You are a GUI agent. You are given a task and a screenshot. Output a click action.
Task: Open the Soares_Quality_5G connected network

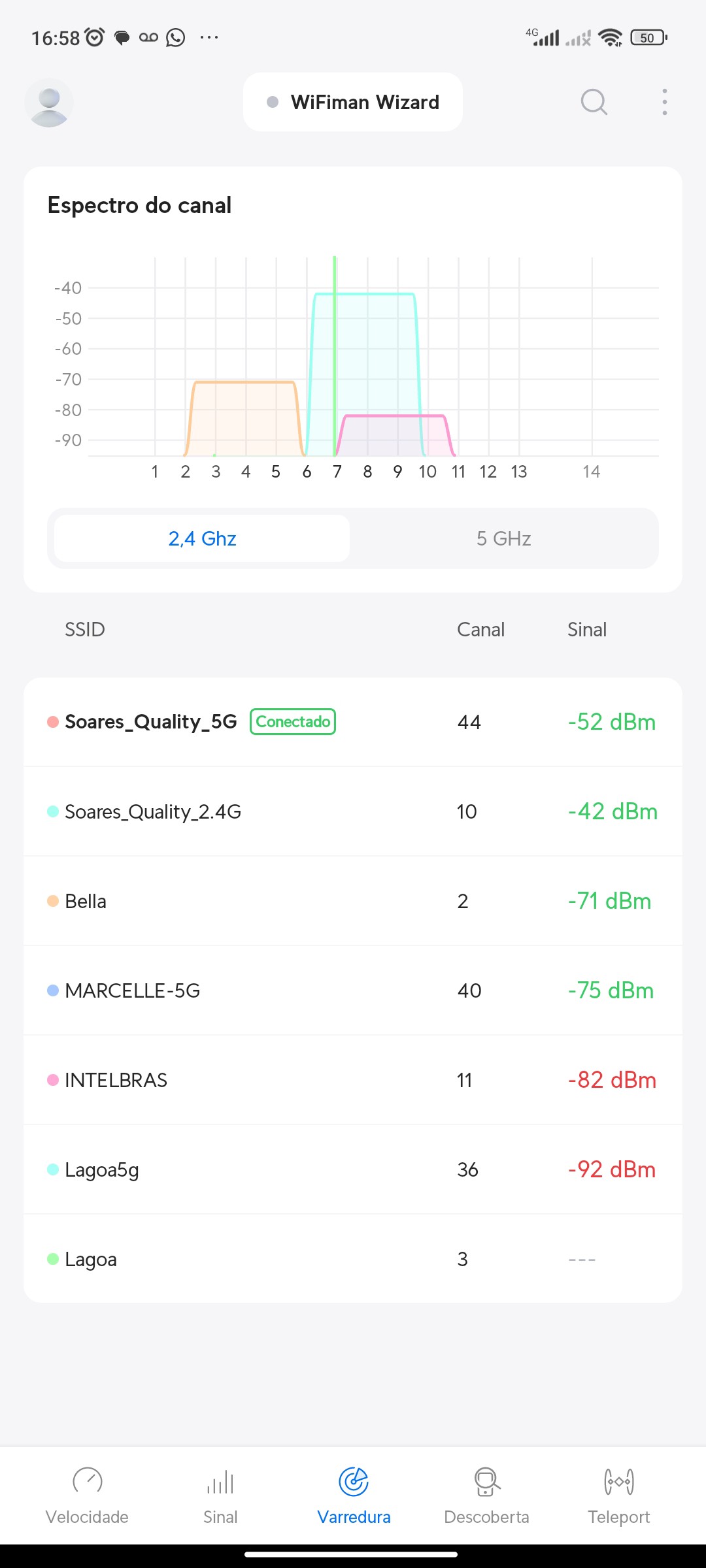coord(150,722)
